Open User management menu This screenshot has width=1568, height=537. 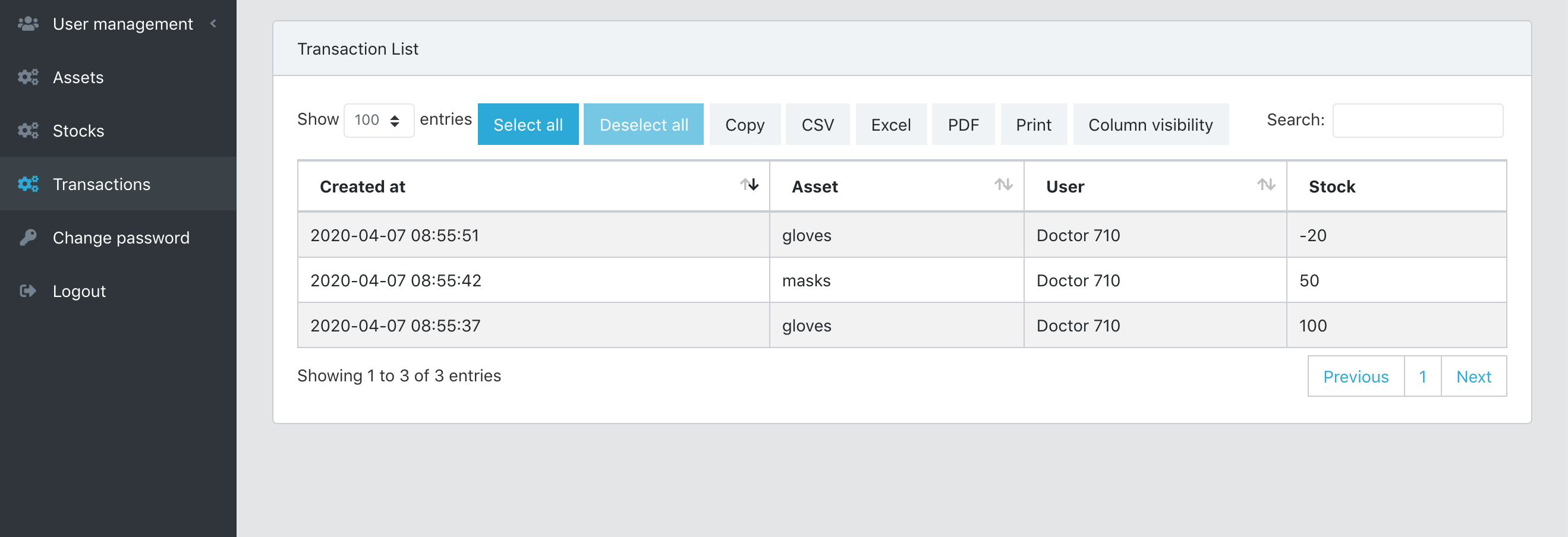(x=118, y=24)
